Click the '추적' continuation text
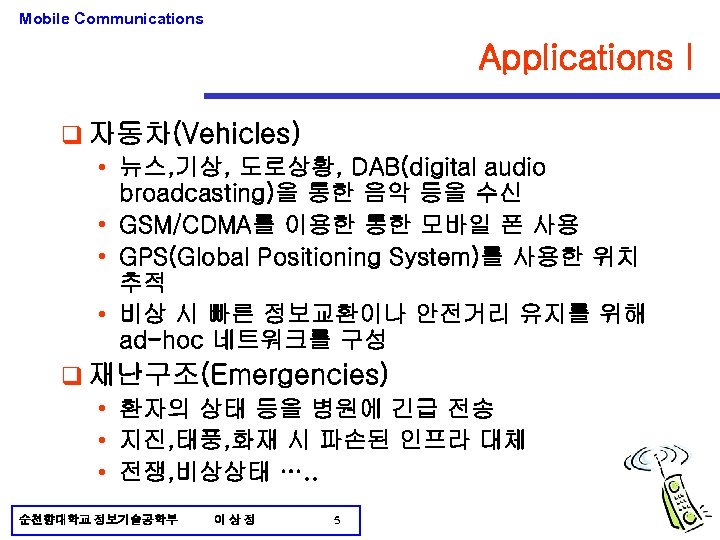 tap(142, 282)
